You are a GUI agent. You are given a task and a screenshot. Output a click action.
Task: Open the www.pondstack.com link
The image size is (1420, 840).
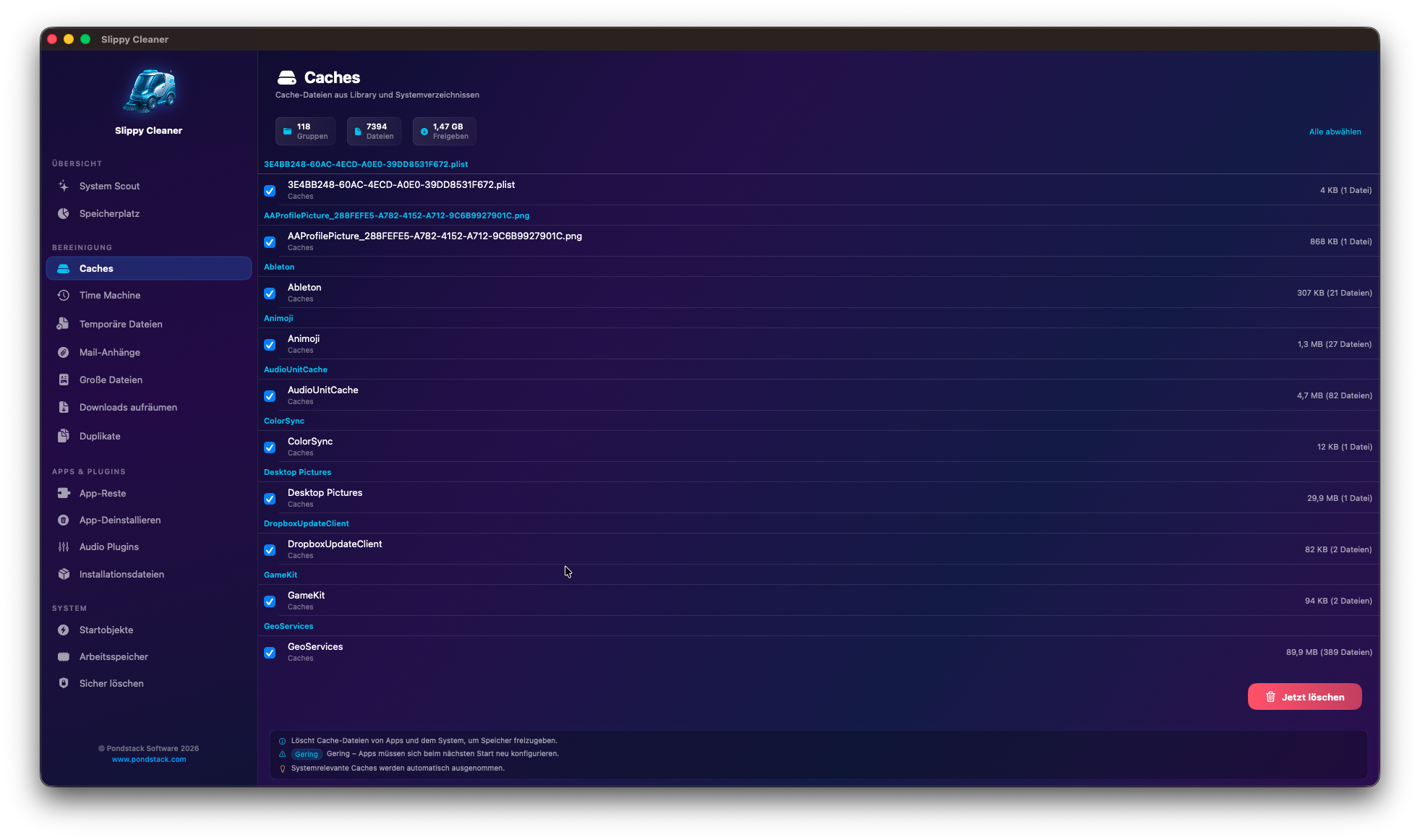click(x=149, y=760)
